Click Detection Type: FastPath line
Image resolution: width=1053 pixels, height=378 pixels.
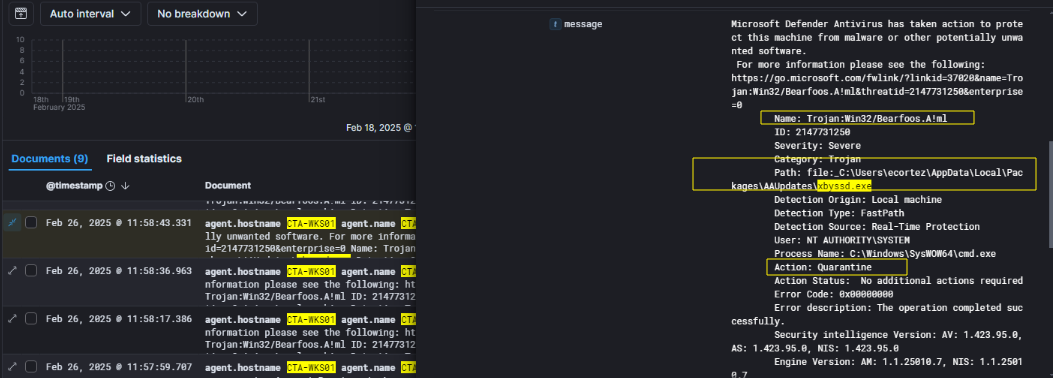tap(844, 214)
